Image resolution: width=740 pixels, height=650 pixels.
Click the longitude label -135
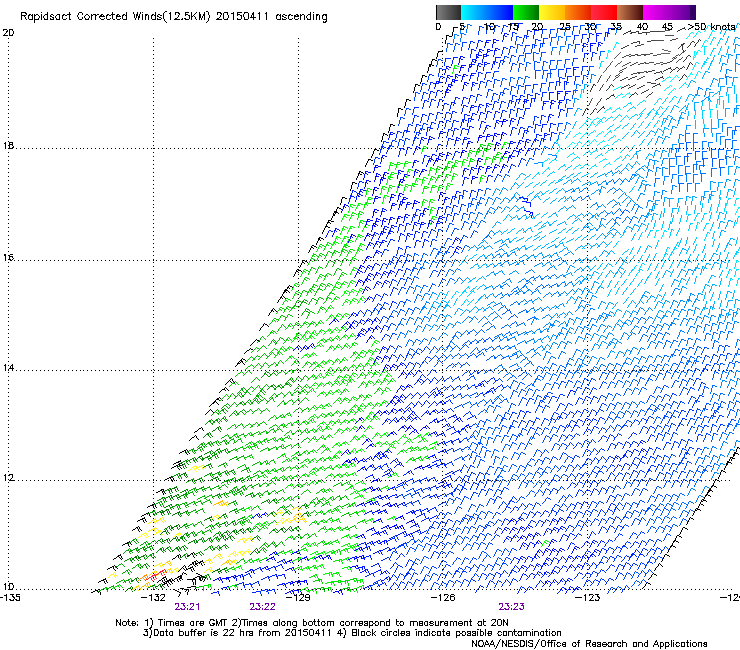tap(10, 597)
